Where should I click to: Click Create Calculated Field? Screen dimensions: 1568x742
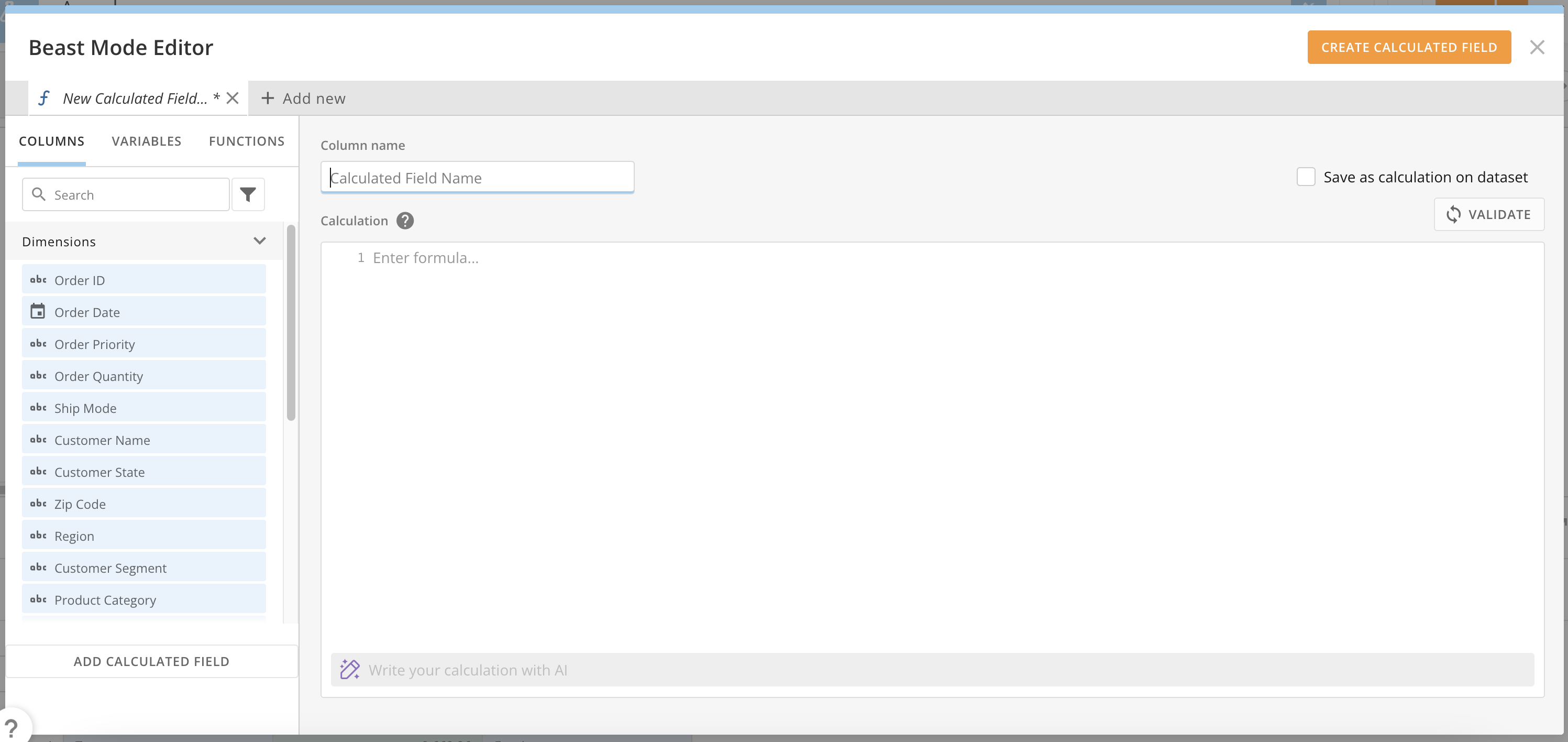tap(1409, 47)
